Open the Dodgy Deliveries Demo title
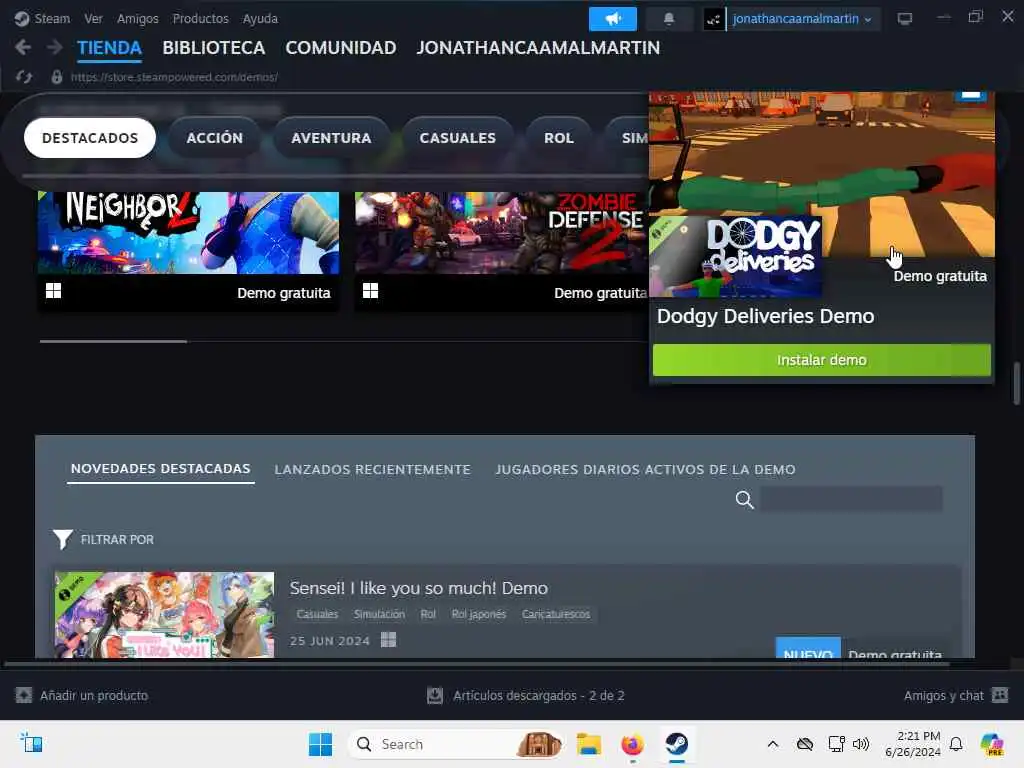 coord(765,316)
